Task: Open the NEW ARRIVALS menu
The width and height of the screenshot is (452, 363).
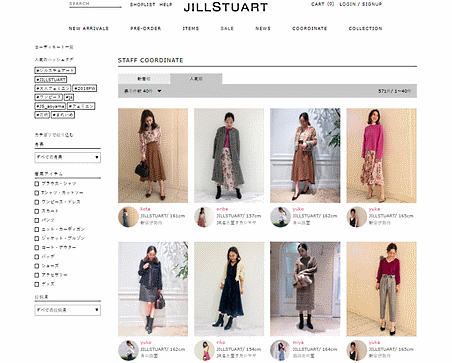Action: (89, 28)
